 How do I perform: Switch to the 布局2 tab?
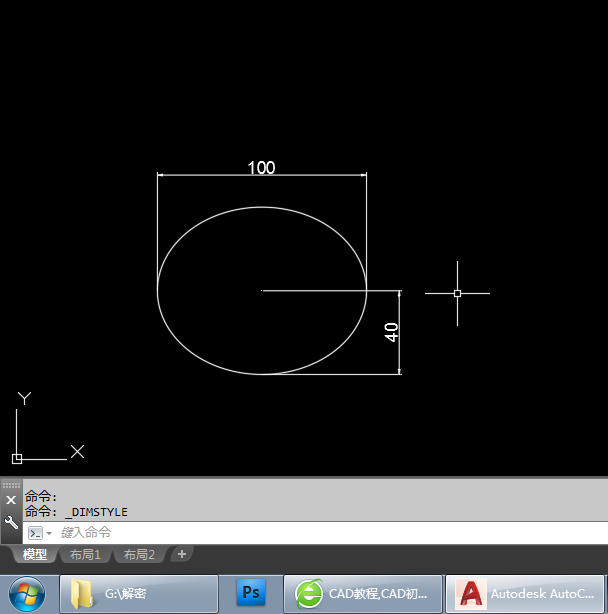(139, 554)
